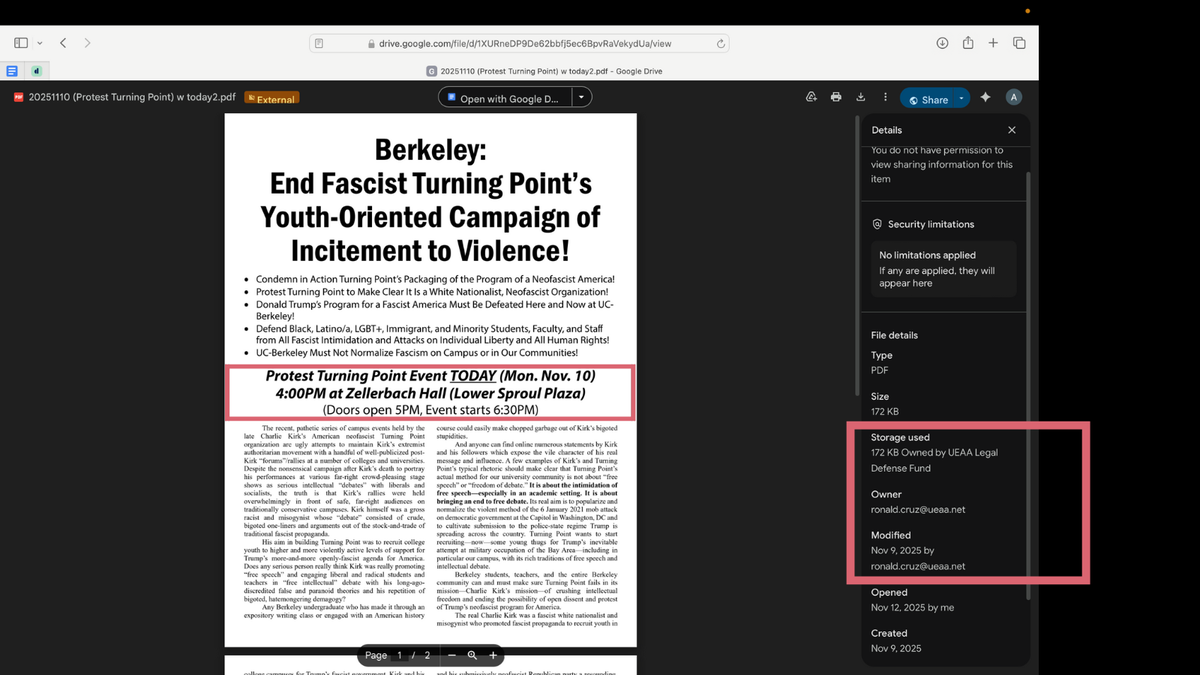1200x675 pixels.
Task: Open the sidebar options chevron menu
Action: tap(39, 43)
